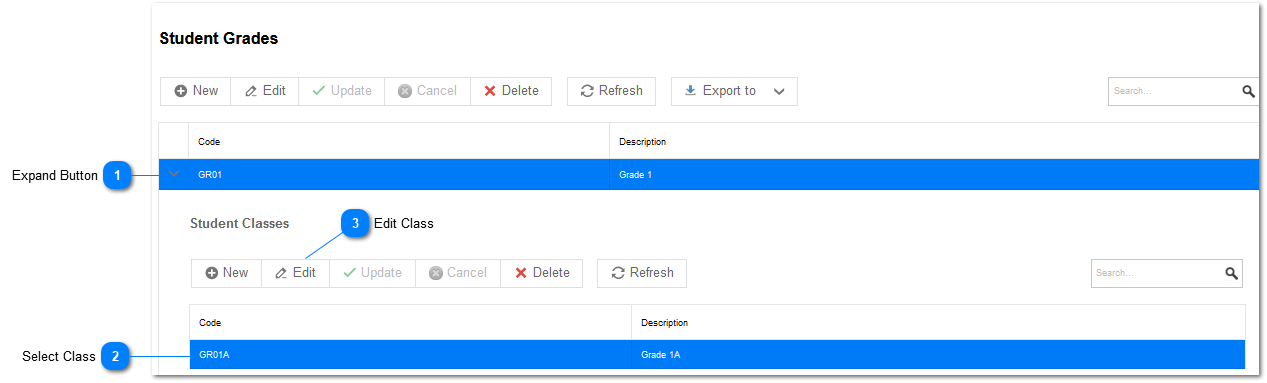Refresh the Student Grades grid
The image size is (1267, 383).
[x=611, y=91]
